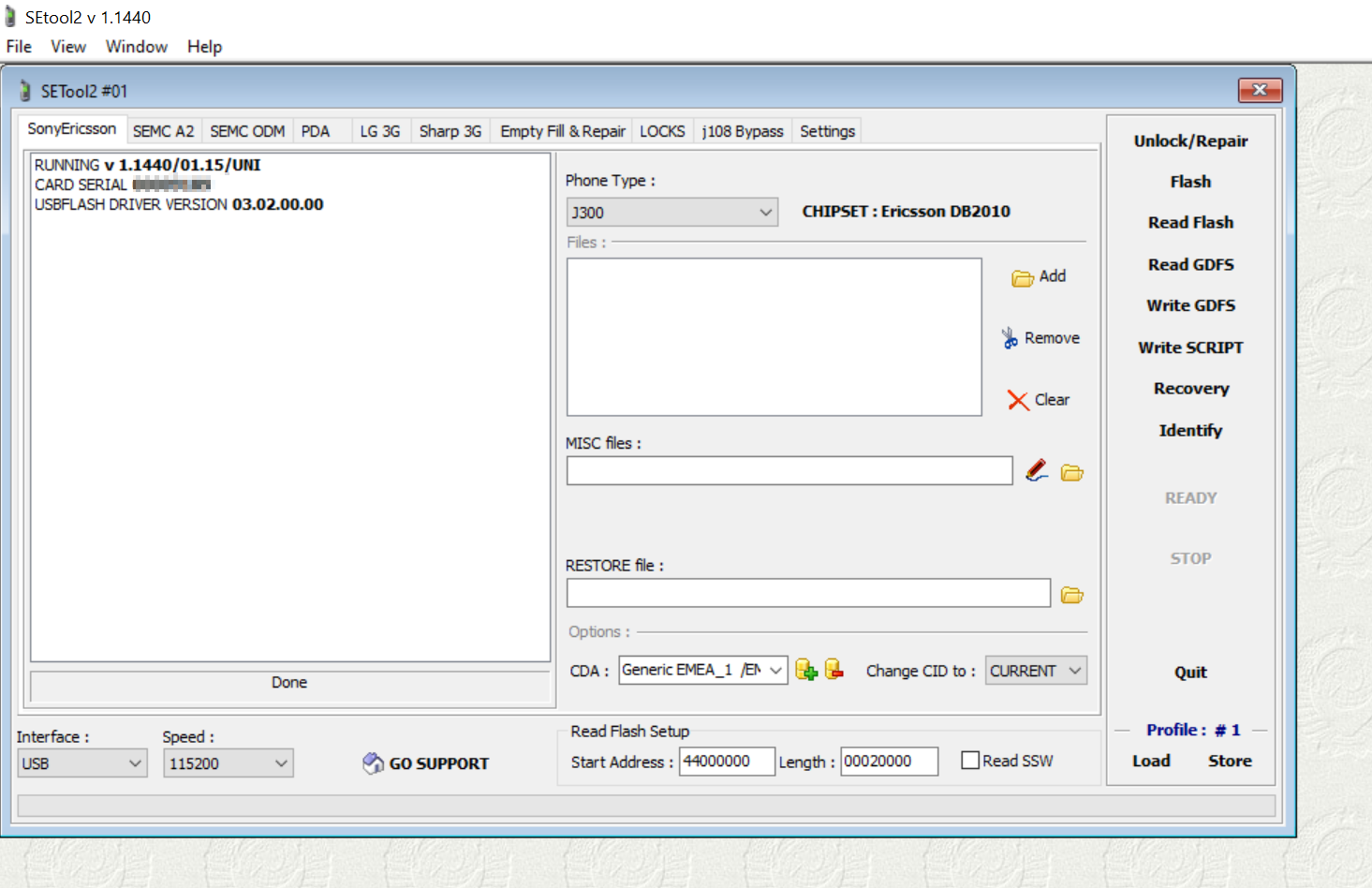Click the Done status bar under the log
The image size is (1372, 888).
(289, 686)
